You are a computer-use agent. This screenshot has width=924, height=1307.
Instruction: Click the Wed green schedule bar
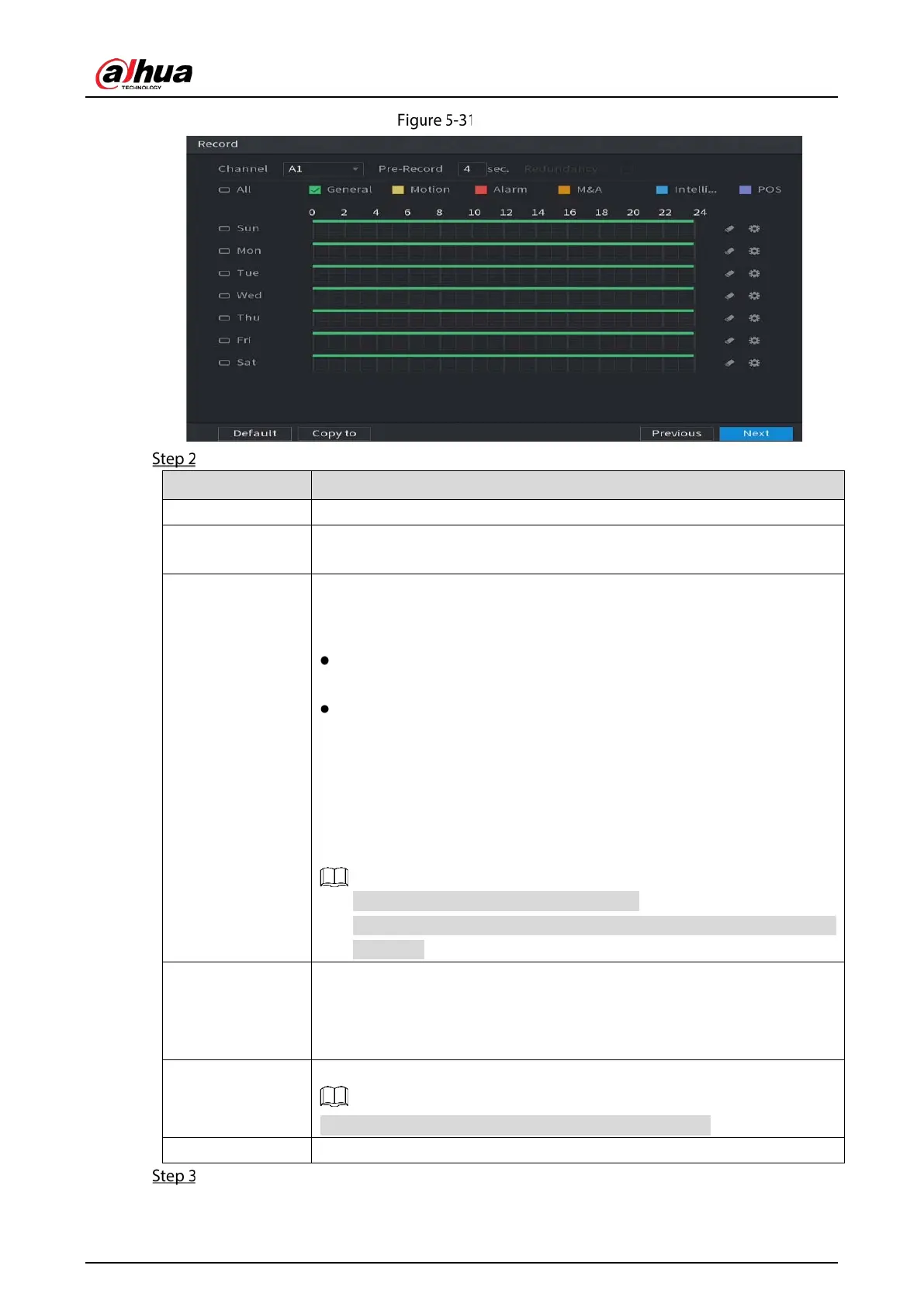coord(503,289)
